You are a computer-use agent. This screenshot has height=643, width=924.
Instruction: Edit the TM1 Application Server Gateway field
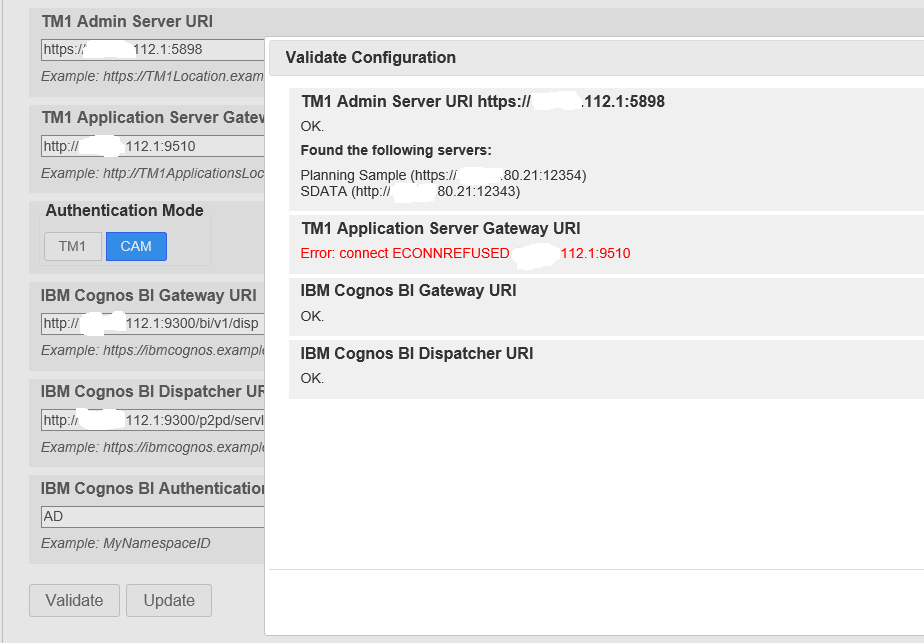153,146
